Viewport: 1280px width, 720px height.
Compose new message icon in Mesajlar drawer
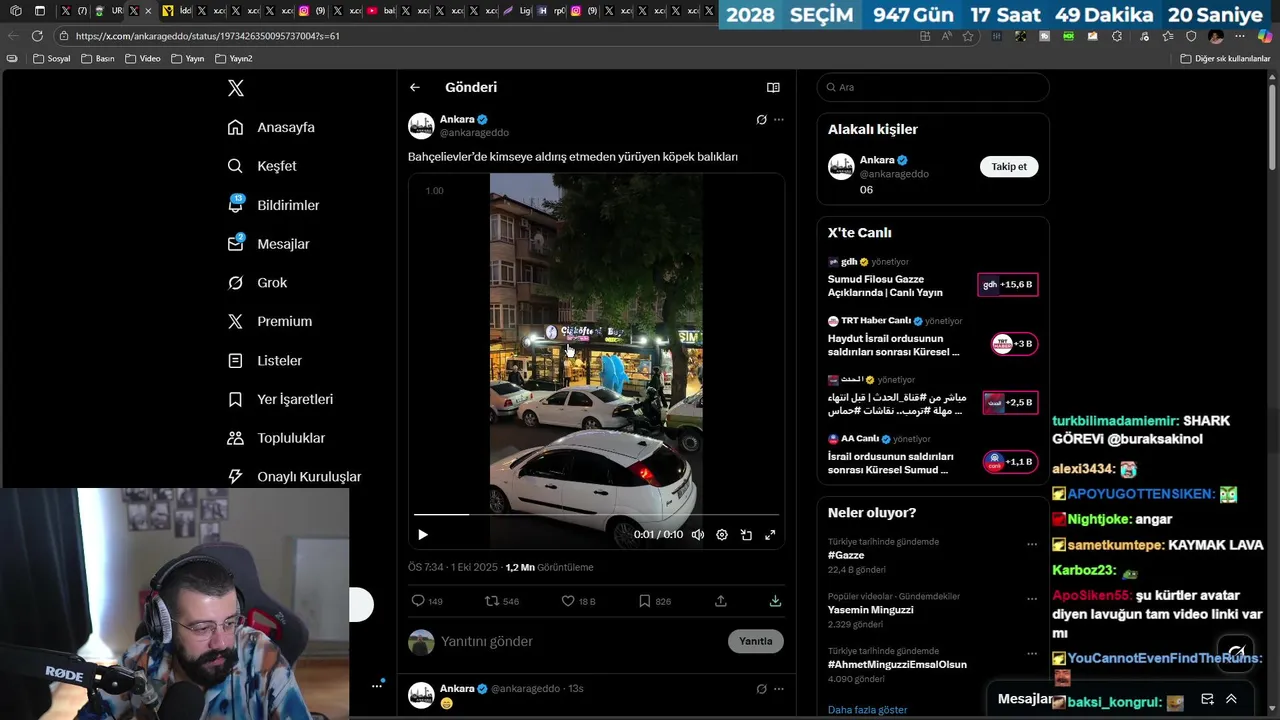(x=1207, y=699)
